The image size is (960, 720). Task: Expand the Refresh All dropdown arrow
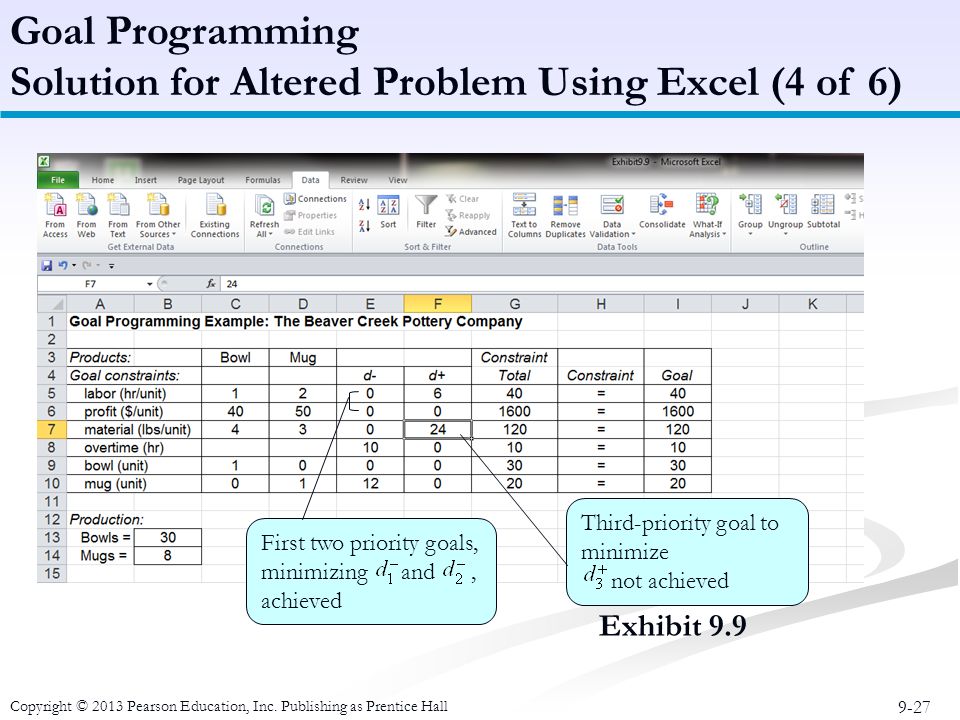pyautogui.click(x=271, y=234)
